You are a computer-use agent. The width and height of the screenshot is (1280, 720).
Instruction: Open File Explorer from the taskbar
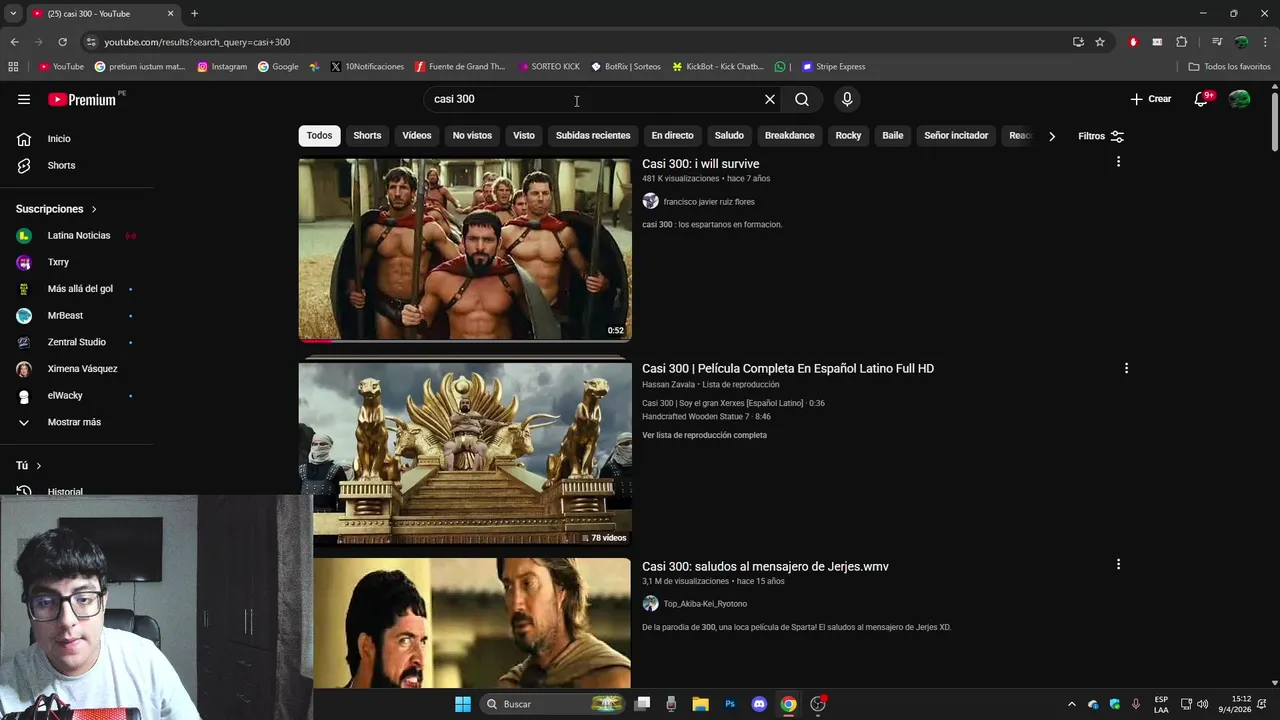[700, 704]
